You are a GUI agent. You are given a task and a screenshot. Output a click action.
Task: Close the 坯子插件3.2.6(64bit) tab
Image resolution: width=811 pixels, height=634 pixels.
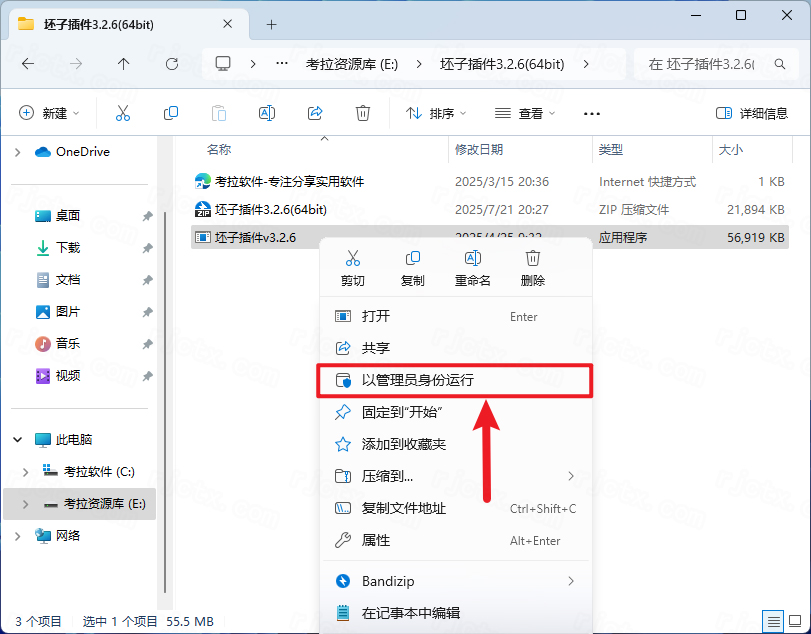click(x=228, y=24)
